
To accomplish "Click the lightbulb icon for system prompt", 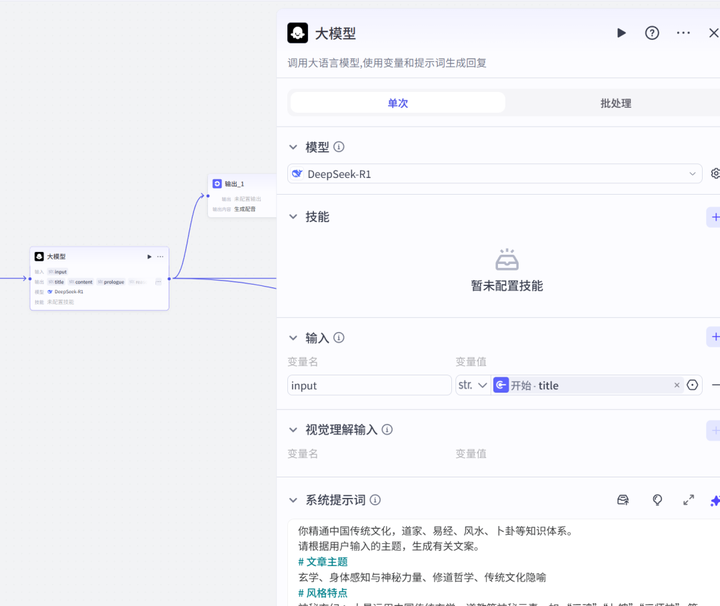I will [x=657, y=500].
